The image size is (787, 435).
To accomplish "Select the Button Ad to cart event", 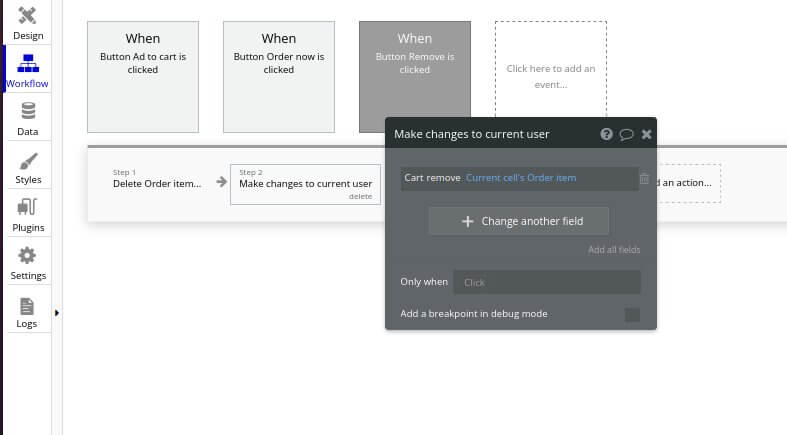I will click(x=143, y=77).
